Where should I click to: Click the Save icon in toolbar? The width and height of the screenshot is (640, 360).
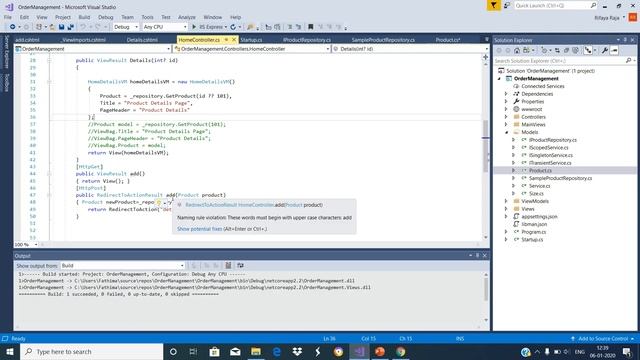click(x=61, y=27)
